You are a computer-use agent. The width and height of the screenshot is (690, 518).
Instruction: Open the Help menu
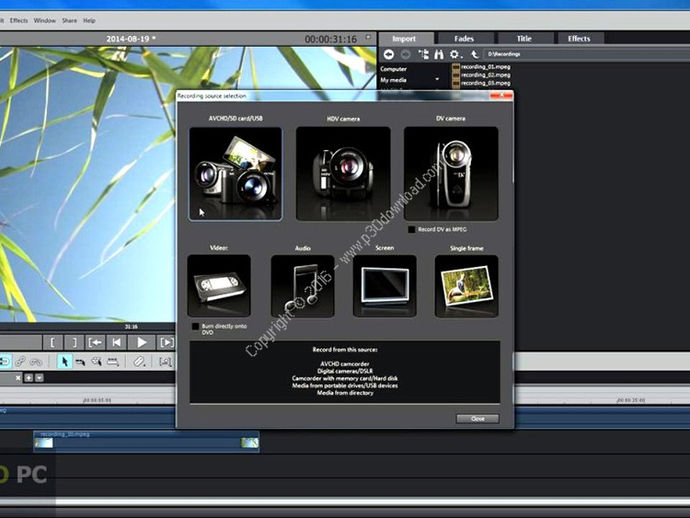(x=89, y=20)
